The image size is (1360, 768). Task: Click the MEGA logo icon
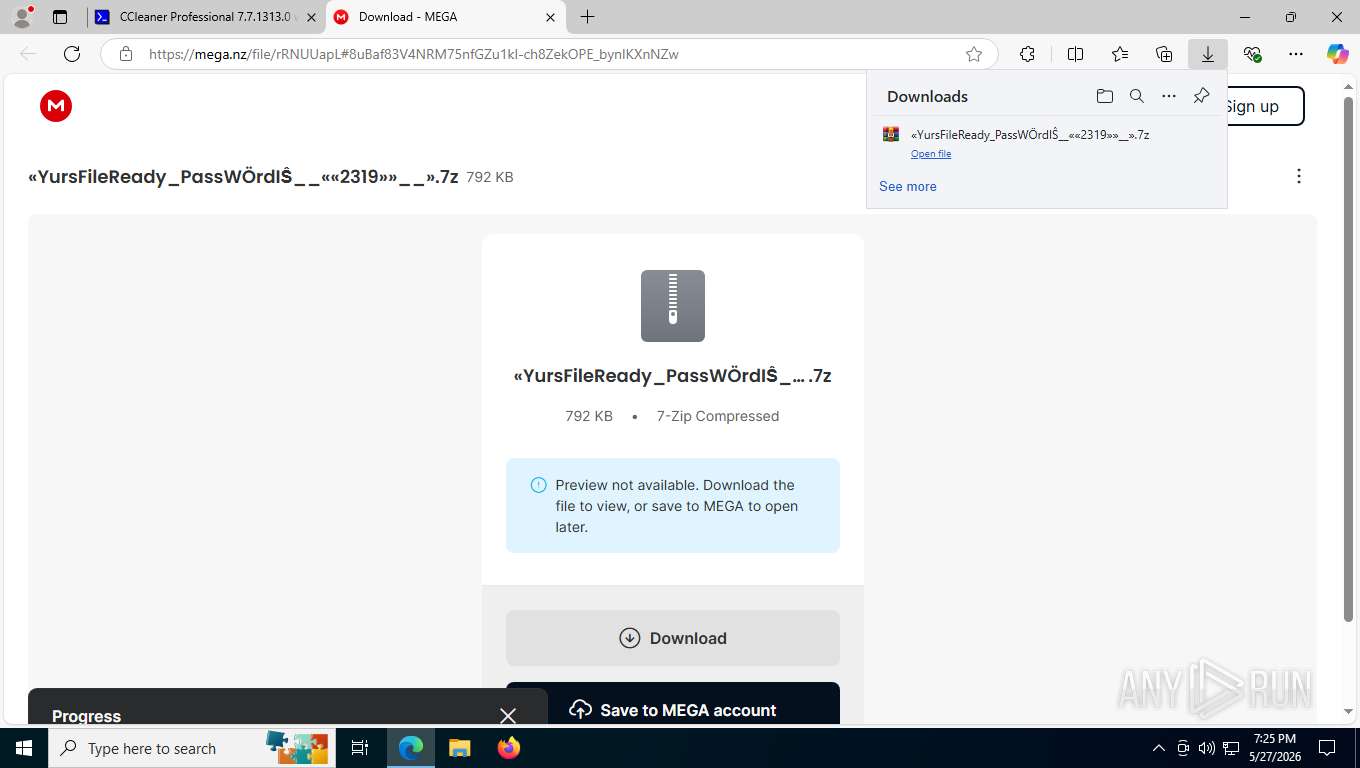tap(56, 106)
